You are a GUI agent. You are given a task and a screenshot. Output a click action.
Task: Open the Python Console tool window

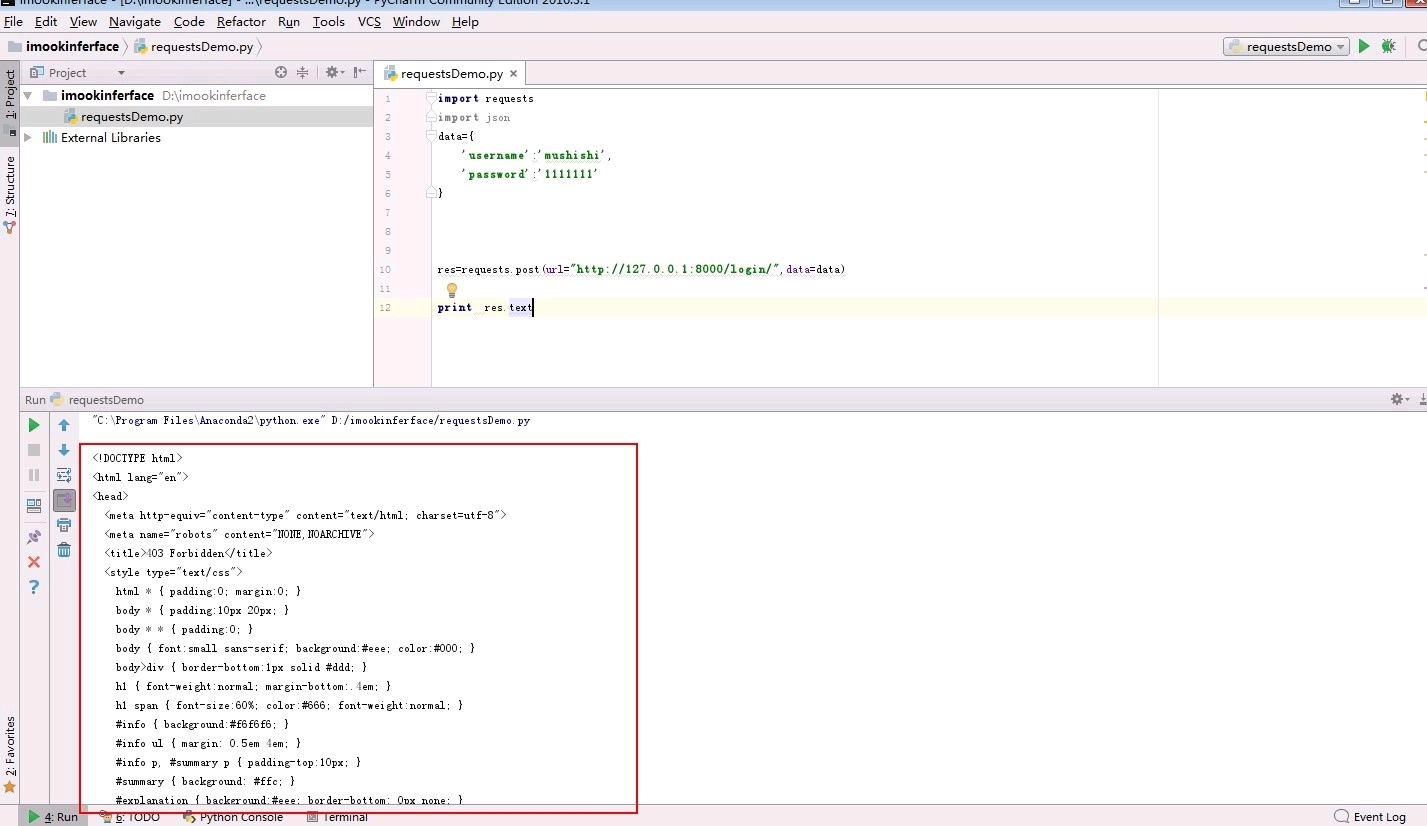[x=233, y=817]
